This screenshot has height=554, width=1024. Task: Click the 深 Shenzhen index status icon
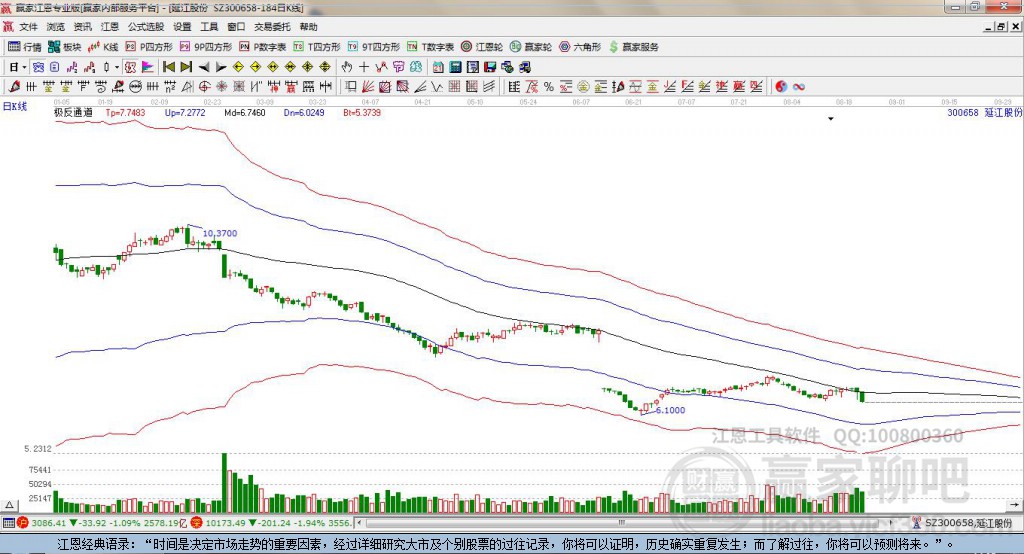tap(196, 523)
